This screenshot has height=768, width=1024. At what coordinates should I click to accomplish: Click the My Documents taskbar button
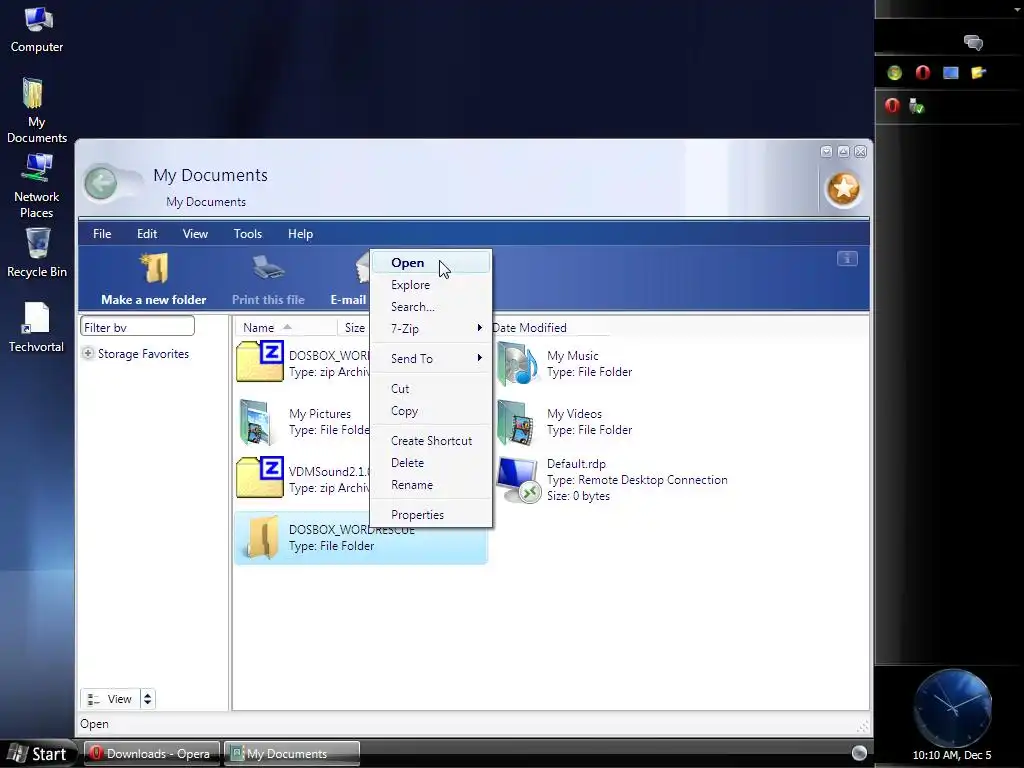292,754
